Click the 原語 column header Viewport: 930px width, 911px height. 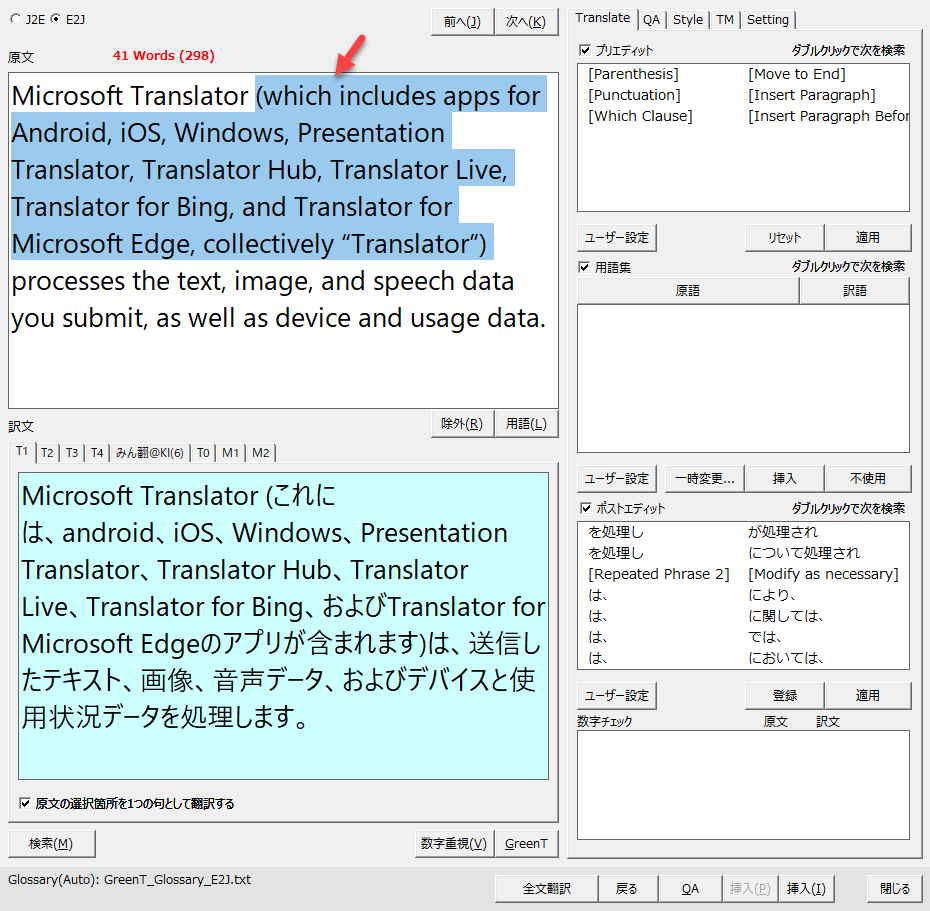687,291
